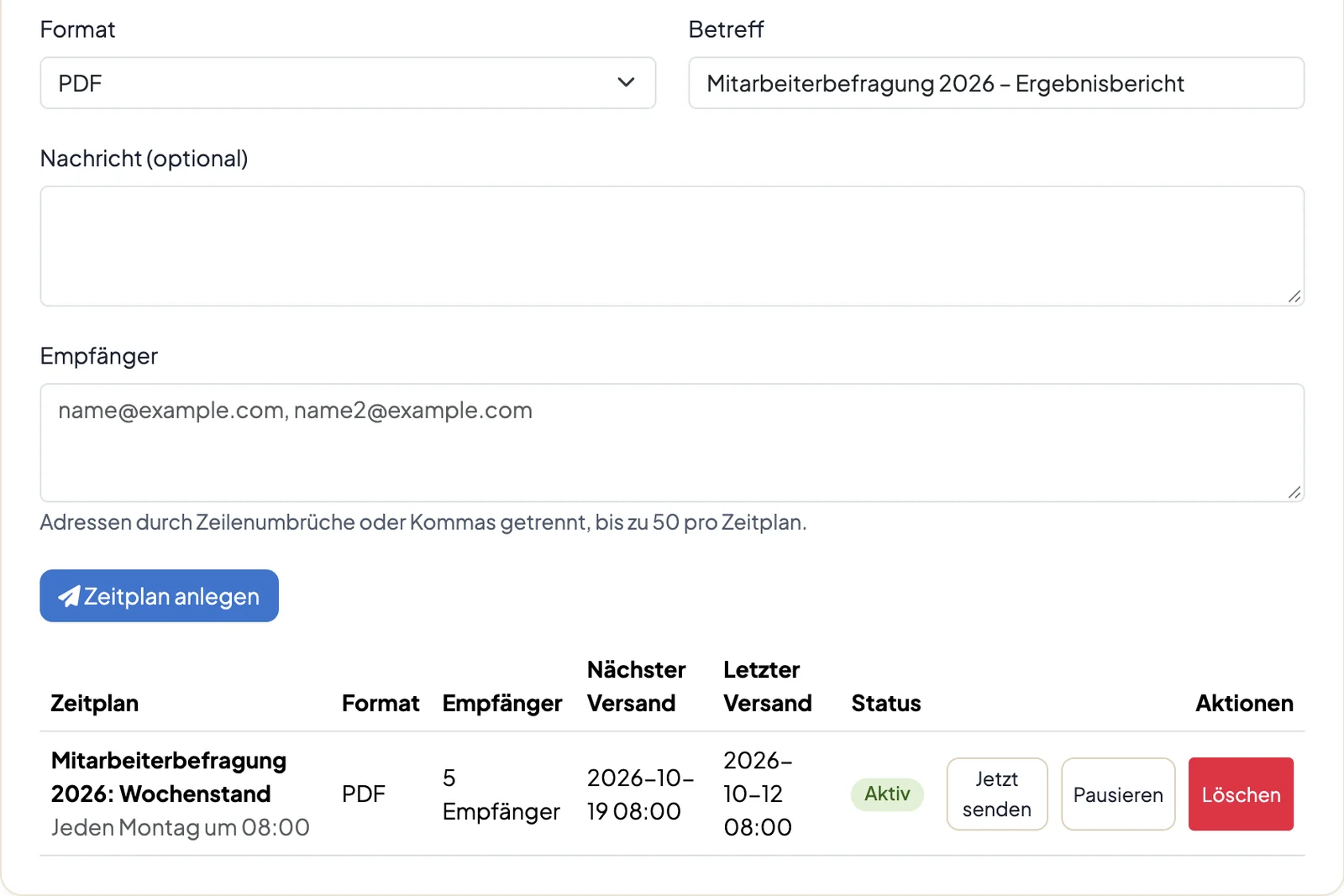Click the next dispatch date 2026-10-19 08:00
Image resolution: width=1344 pixels, height=896 pixels.
click(x=641, y=794)
